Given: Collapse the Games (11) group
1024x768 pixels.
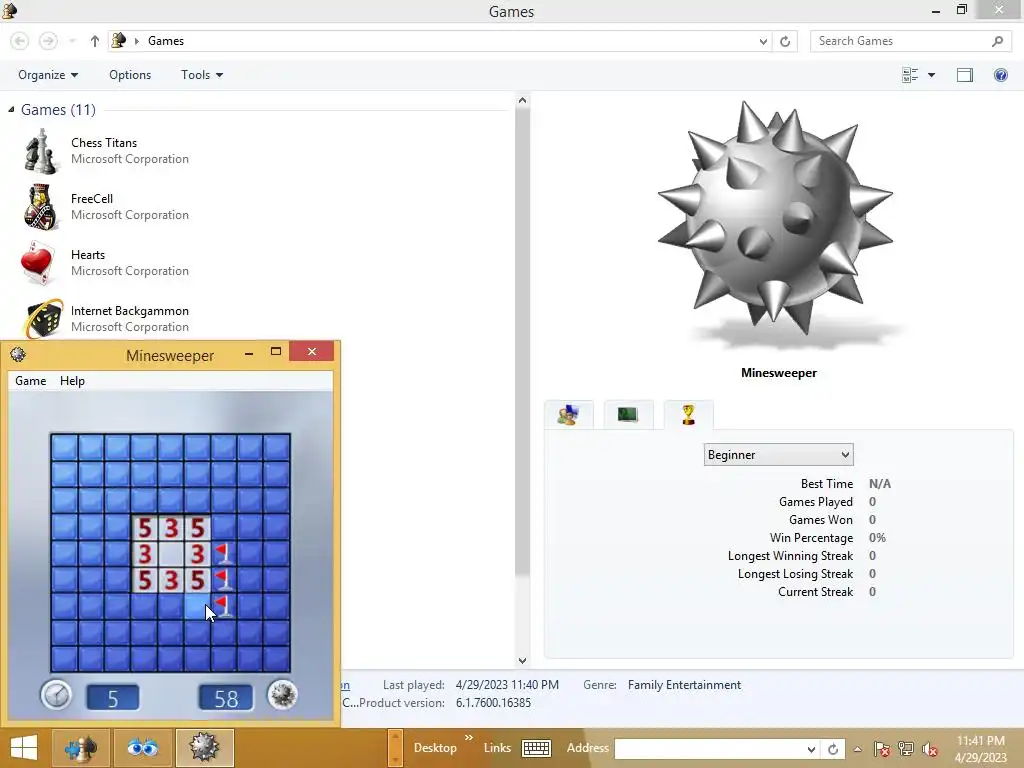Looking at the screenshot, I should coord(11,110).
